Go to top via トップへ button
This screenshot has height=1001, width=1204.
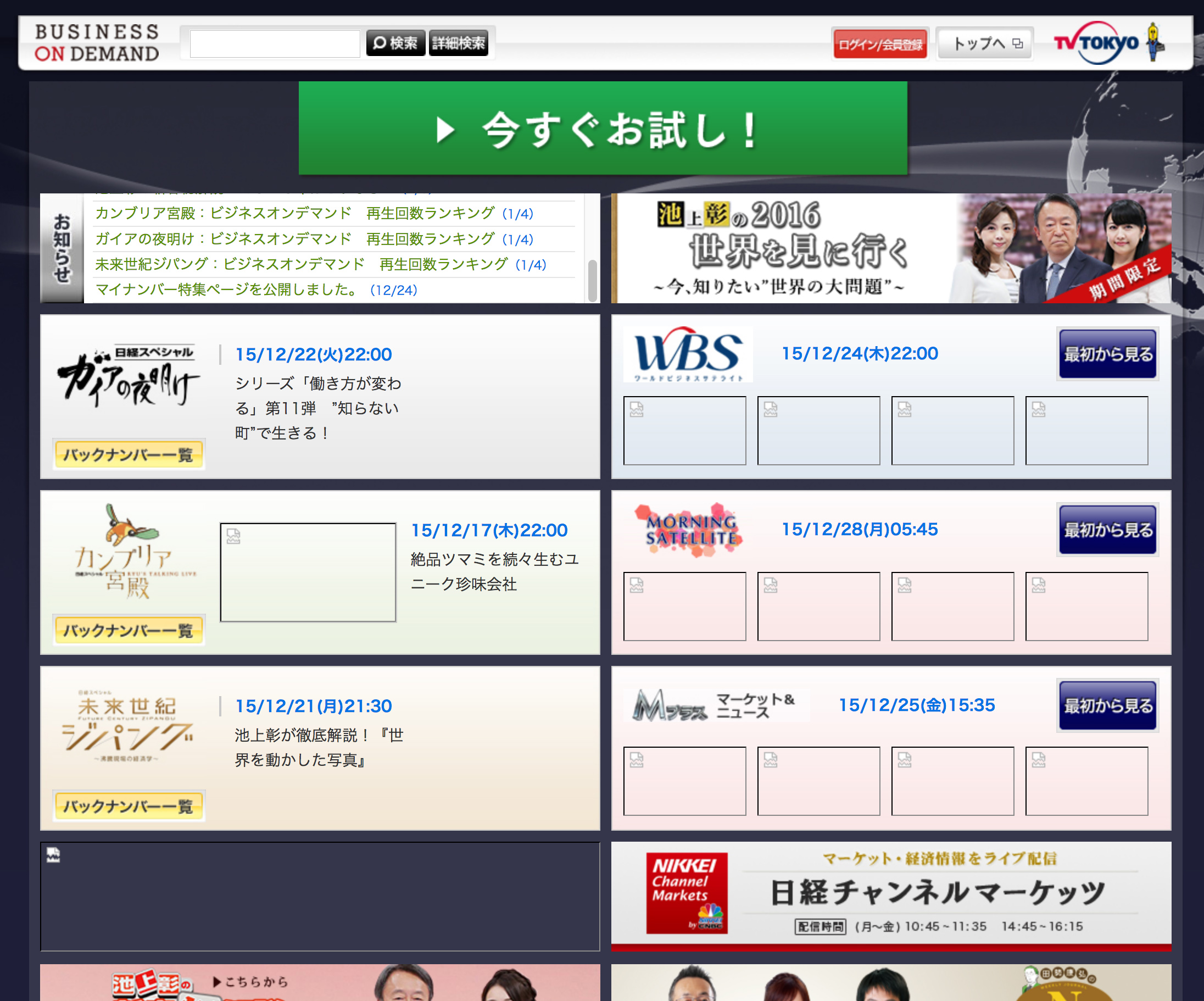point(985,43)
